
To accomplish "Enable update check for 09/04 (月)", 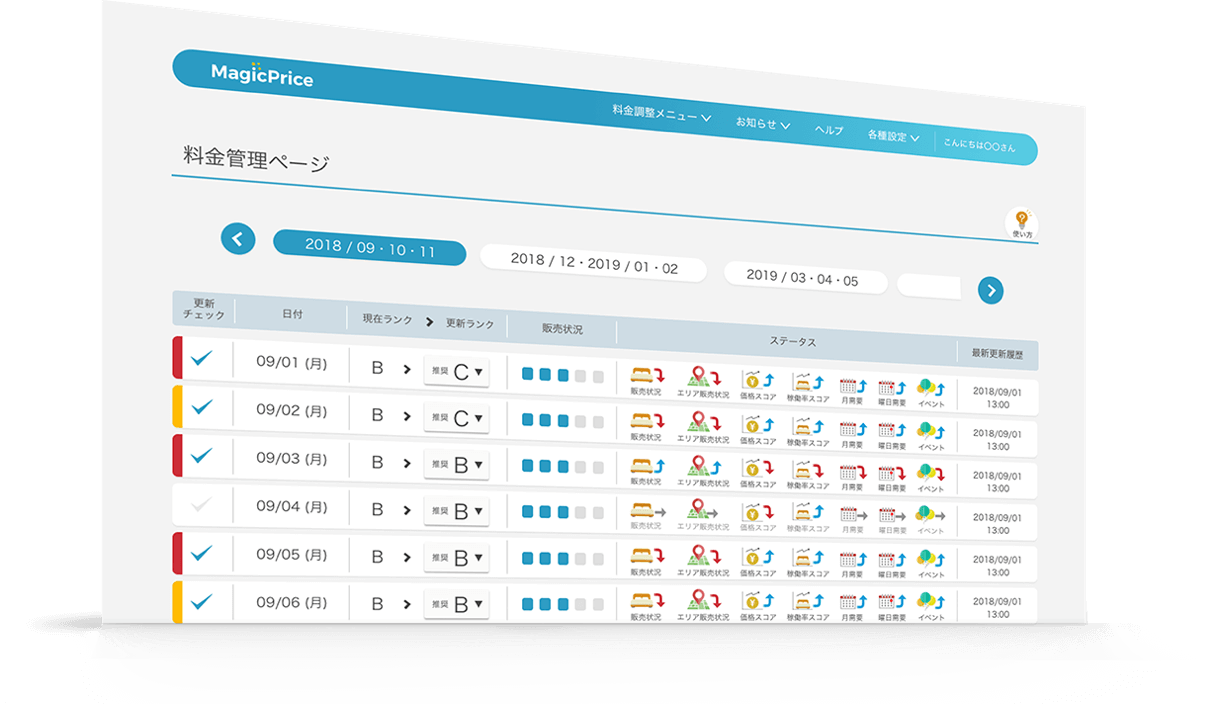I will click(x=202, y=504).
